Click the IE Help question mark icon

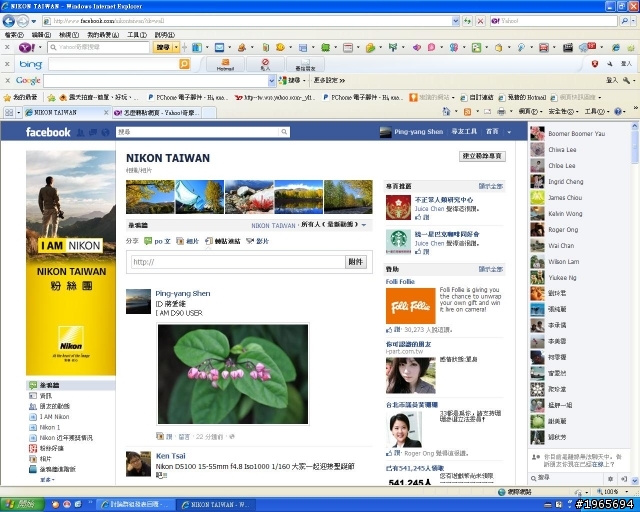coord(618,111)
